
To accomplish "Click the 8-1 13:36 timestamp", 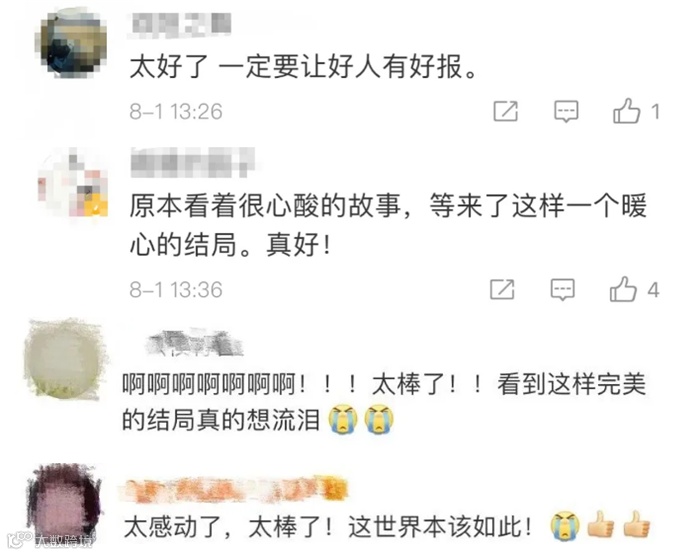I will pos(176,290).
